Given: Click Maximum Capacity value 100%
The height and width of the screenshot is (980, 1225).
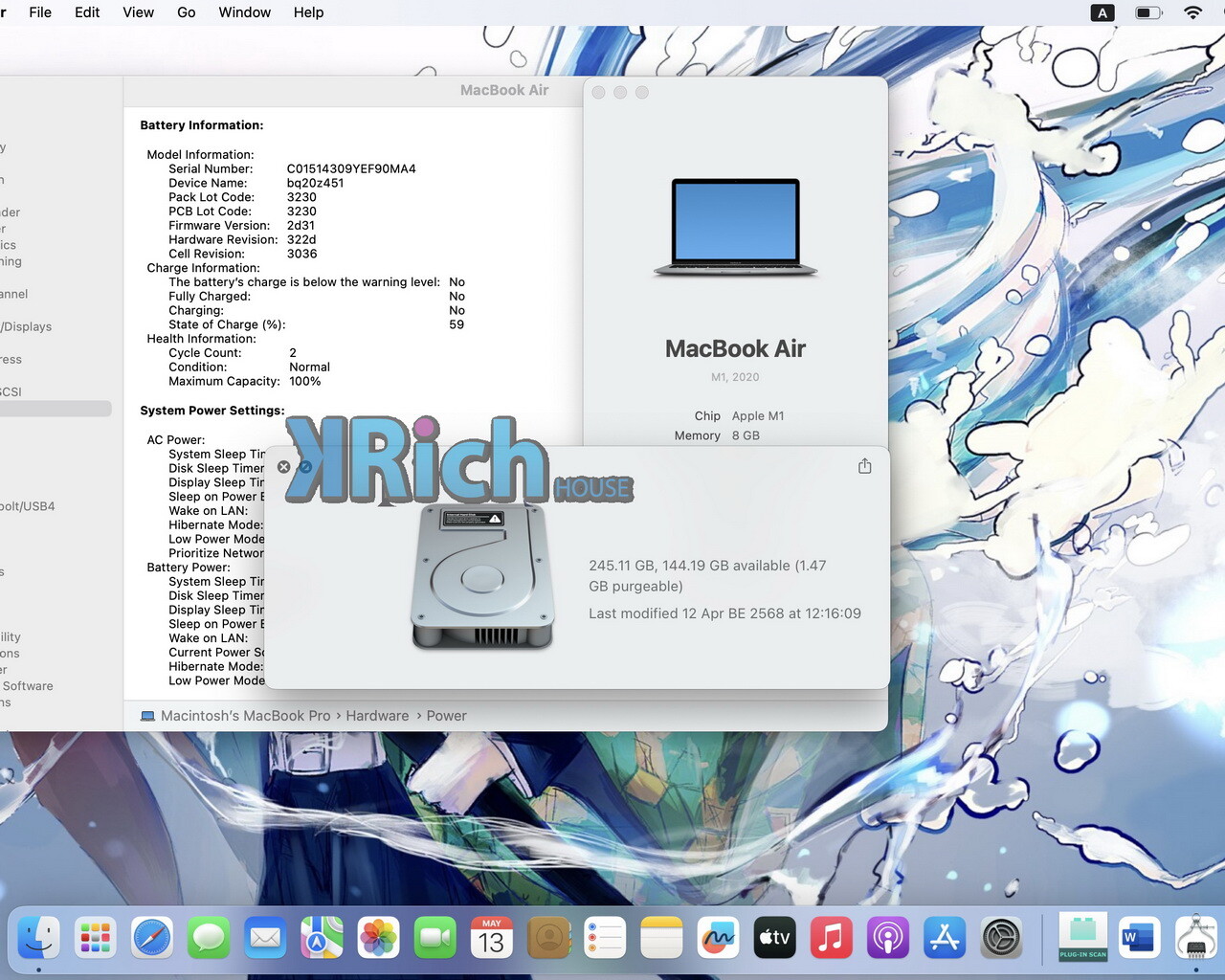Looking at the screenshot, I should click(304, 381).
